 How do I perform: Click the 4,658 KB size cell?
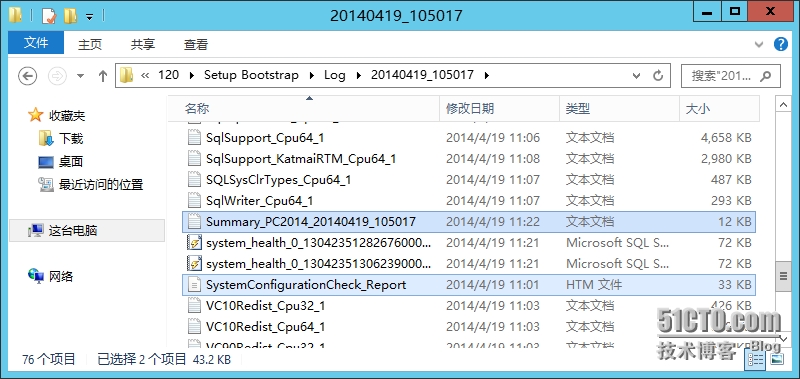pyautogui.click(x=726, y=138)
